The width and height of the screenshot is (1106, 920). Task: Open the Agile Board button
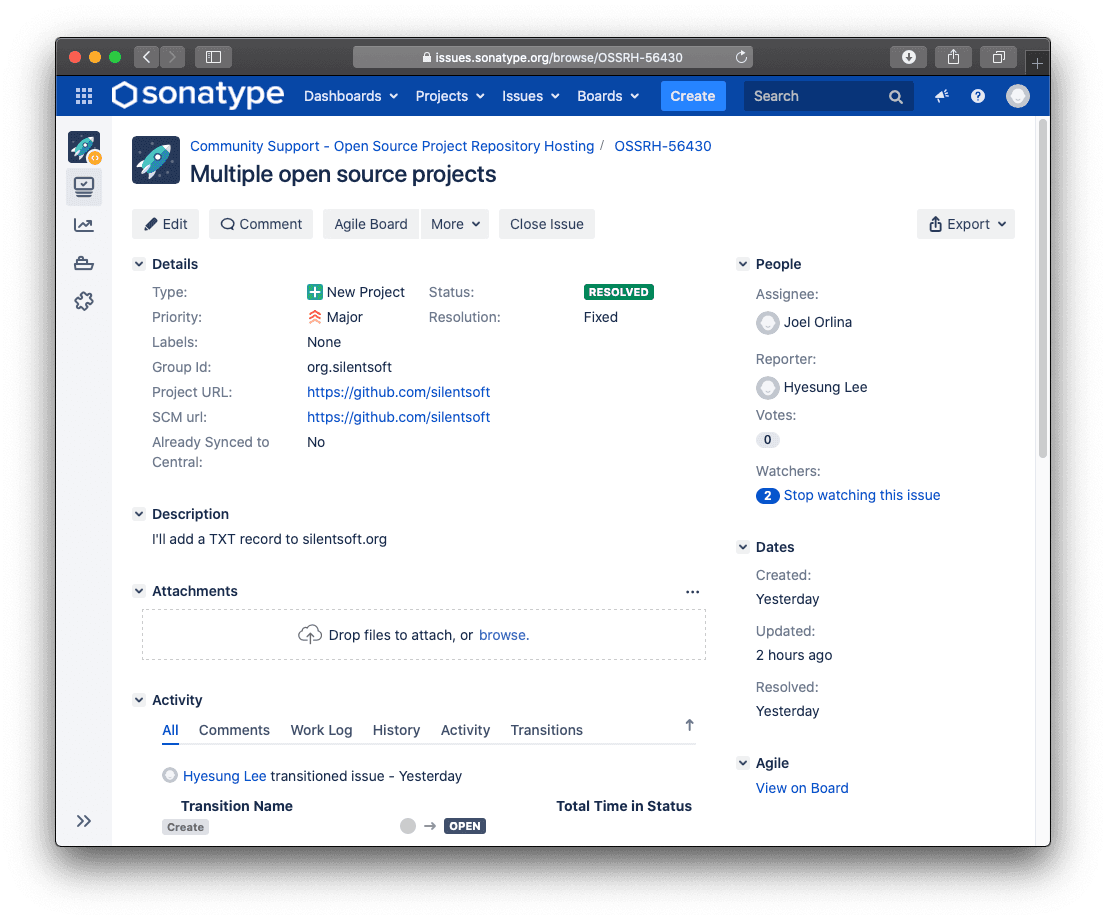click(x=371, y=224)
